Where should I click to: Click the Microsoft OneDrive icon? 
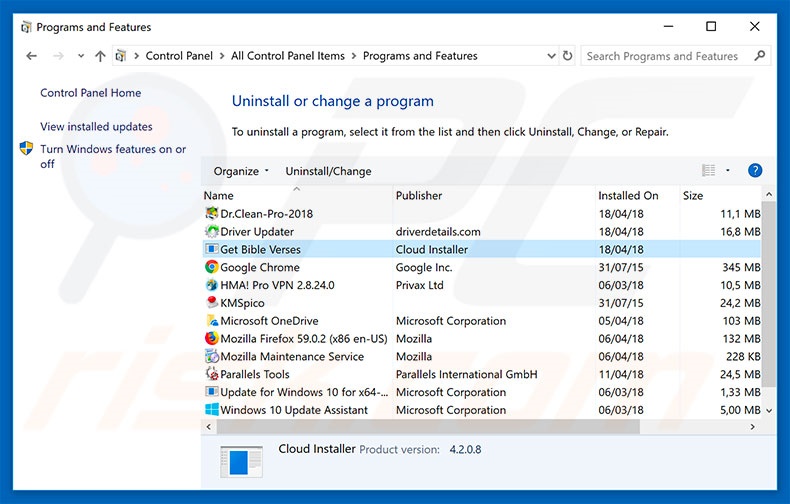[212, 321]
